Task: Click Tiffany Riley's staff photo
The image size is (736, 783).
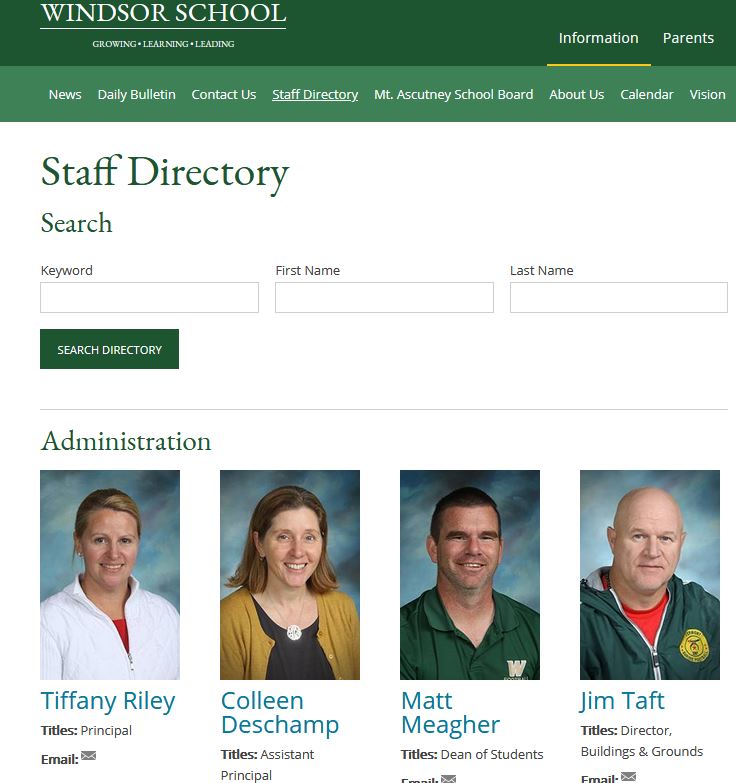Action: click(x=110, y=575)
